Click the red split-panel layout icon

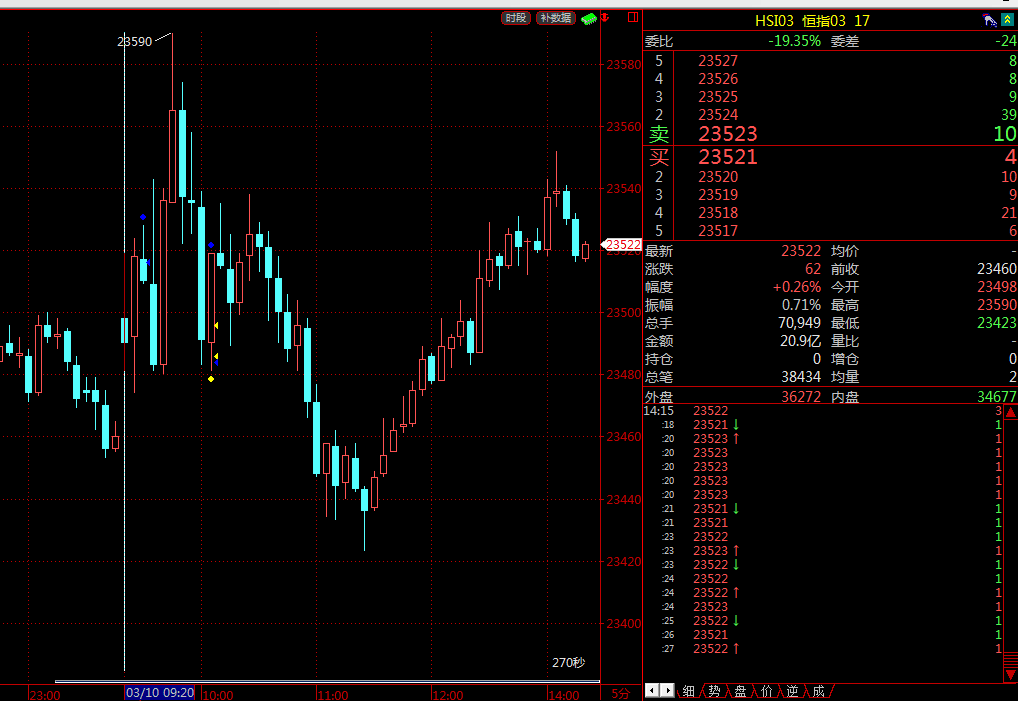pos(633,17)
